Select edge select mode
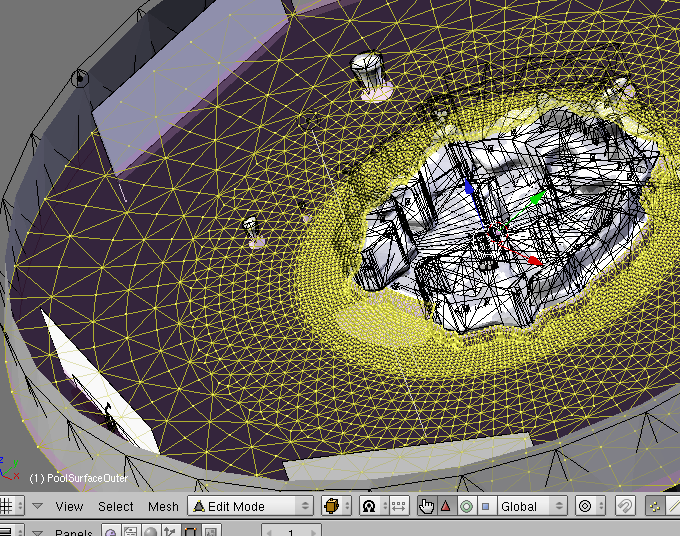680x536 pixels. (x=673, y=506)
